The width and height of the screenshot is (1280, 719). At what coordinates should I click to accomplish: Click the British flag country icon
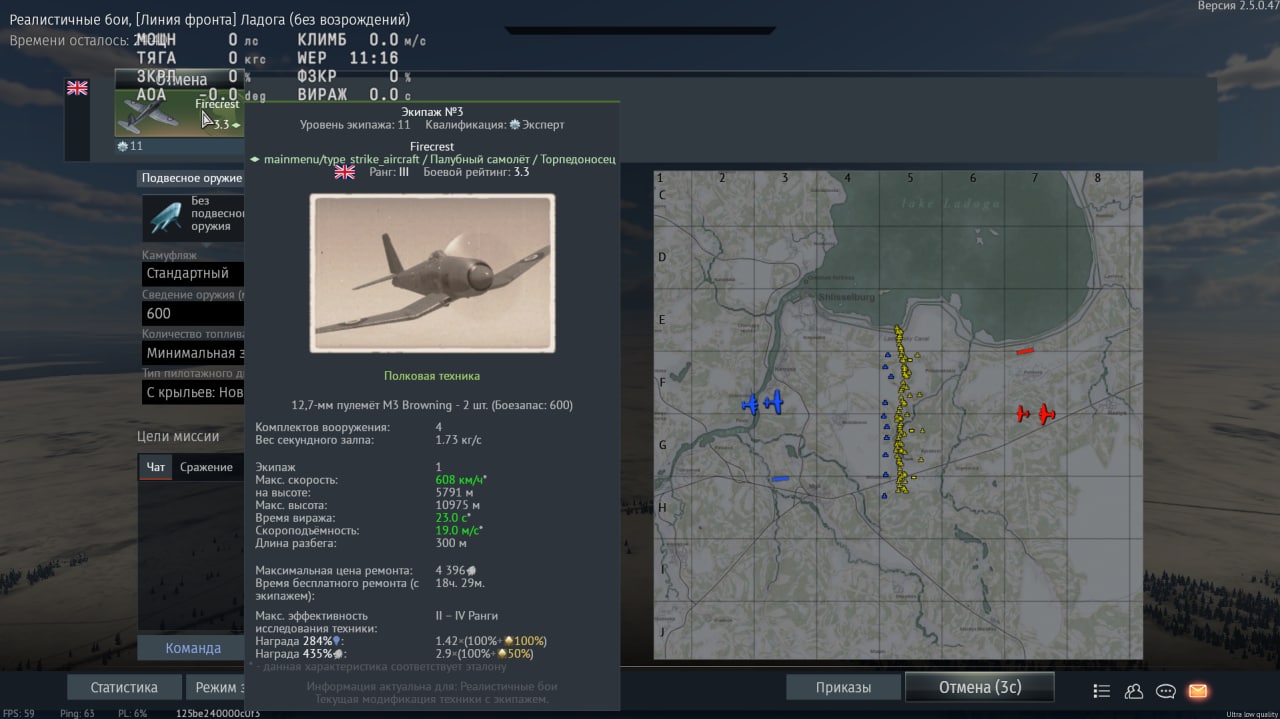click(77, 88)
